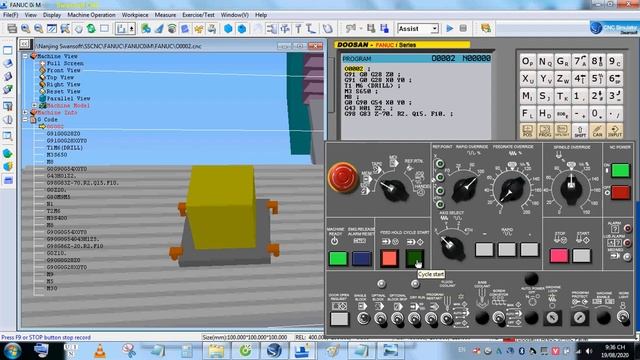Collapse the G Code tree node
Viewport: 640px width, 360px height.
26,120
